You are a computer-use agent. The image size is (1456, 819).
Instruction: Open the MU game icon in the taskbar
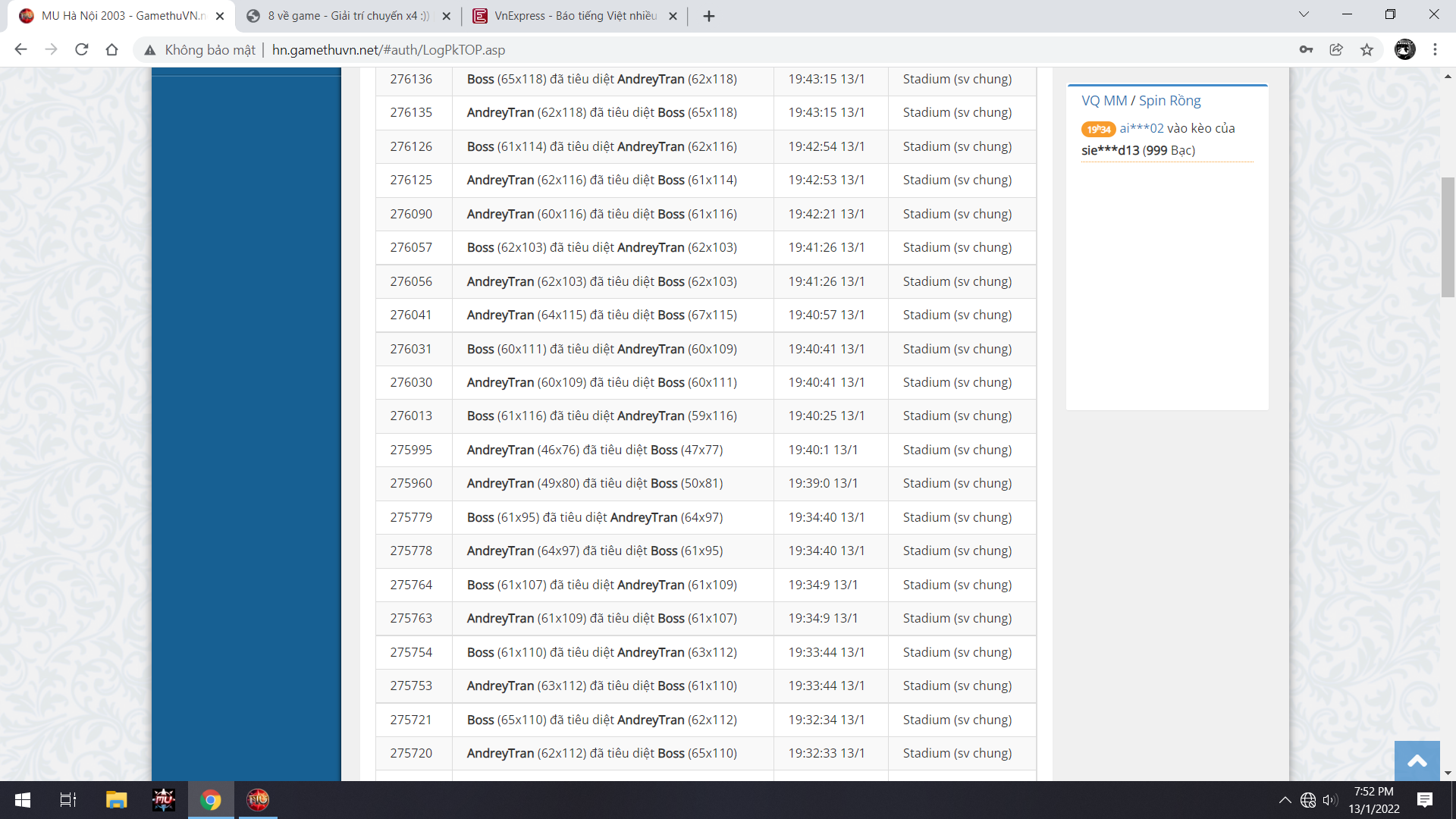pos(163,799)
